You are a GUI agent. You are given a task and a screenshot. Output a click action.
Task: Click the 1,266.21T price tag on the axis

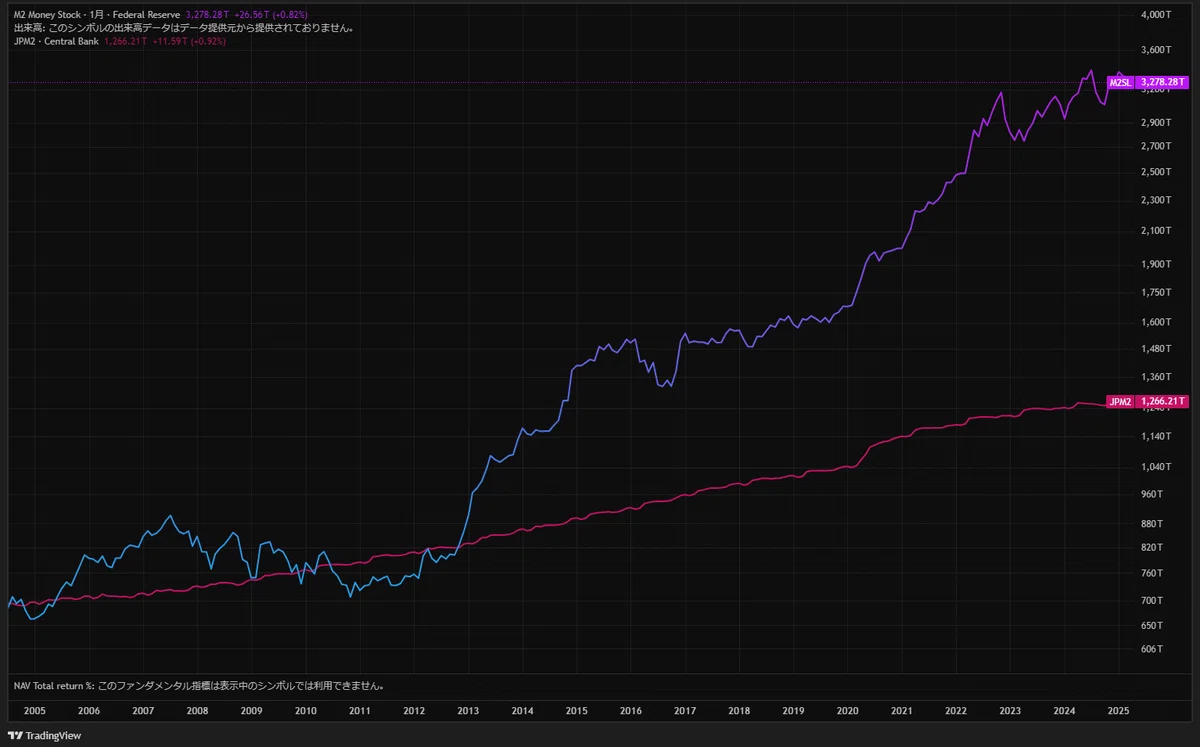[x=1163, y=402]
